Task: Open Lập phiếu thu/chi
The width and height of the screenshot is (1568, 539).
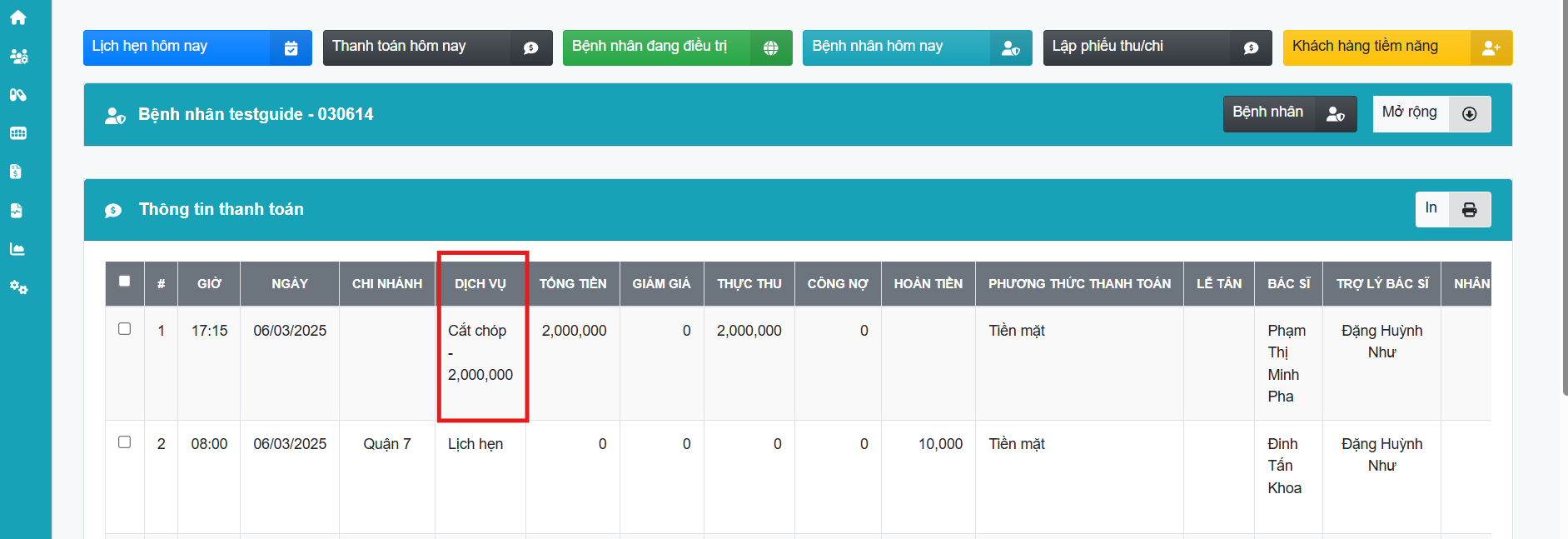Action: tap(1156, 47)
